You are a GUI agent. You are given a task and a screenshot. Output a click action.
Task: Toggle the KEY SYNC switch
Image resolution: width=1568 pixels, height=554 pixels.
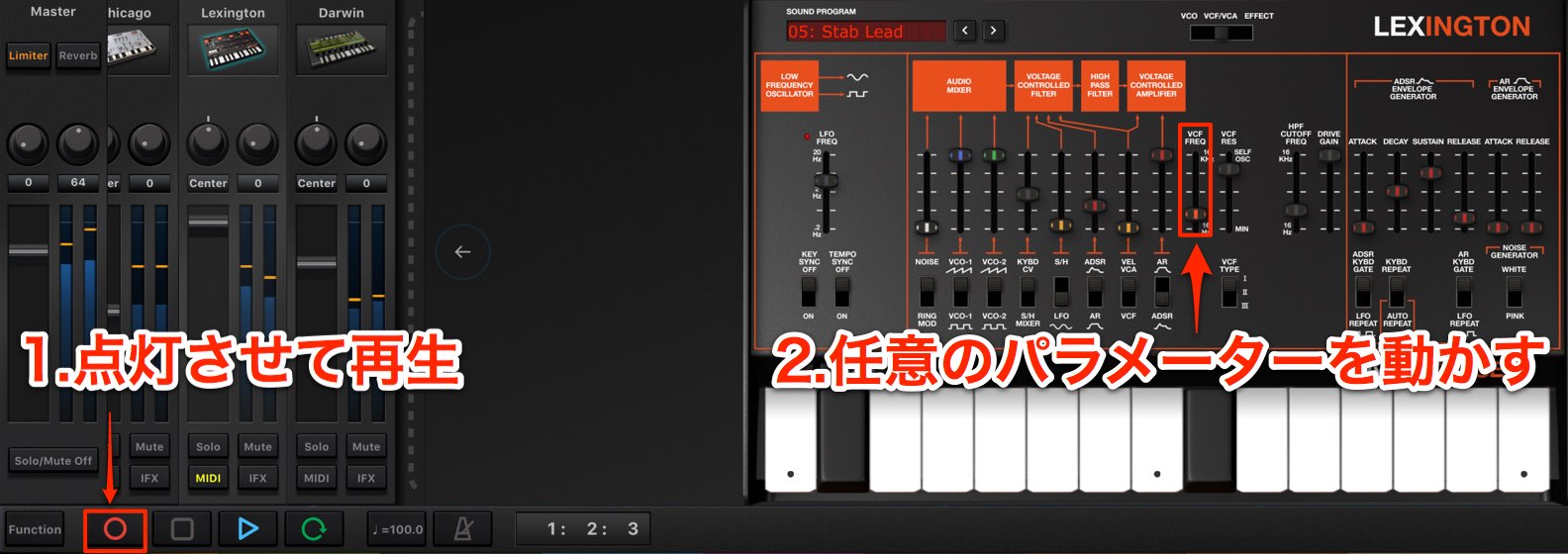[809, 292]
